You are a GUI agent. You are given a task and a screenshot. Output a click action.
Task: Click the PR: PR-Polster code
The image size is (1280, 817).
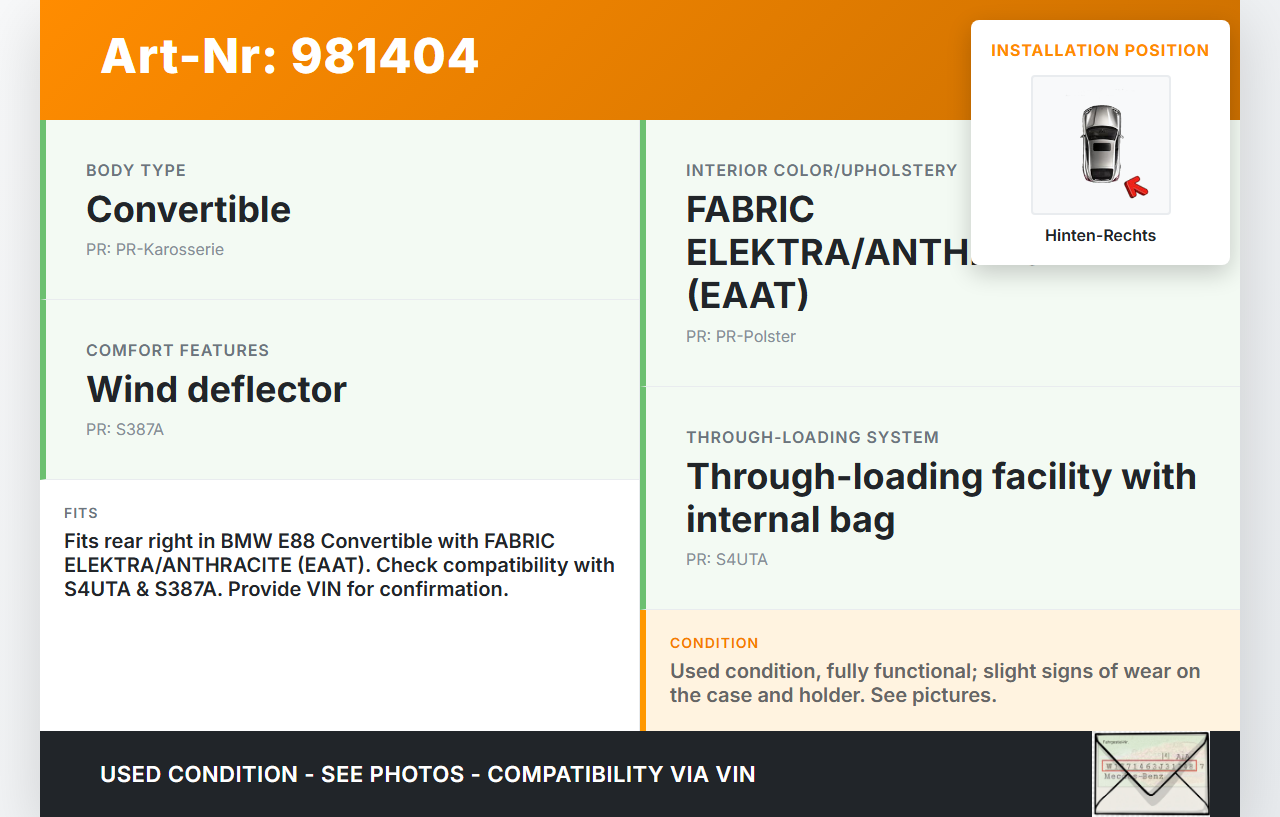pyautogui.click(x=741, y=336)
